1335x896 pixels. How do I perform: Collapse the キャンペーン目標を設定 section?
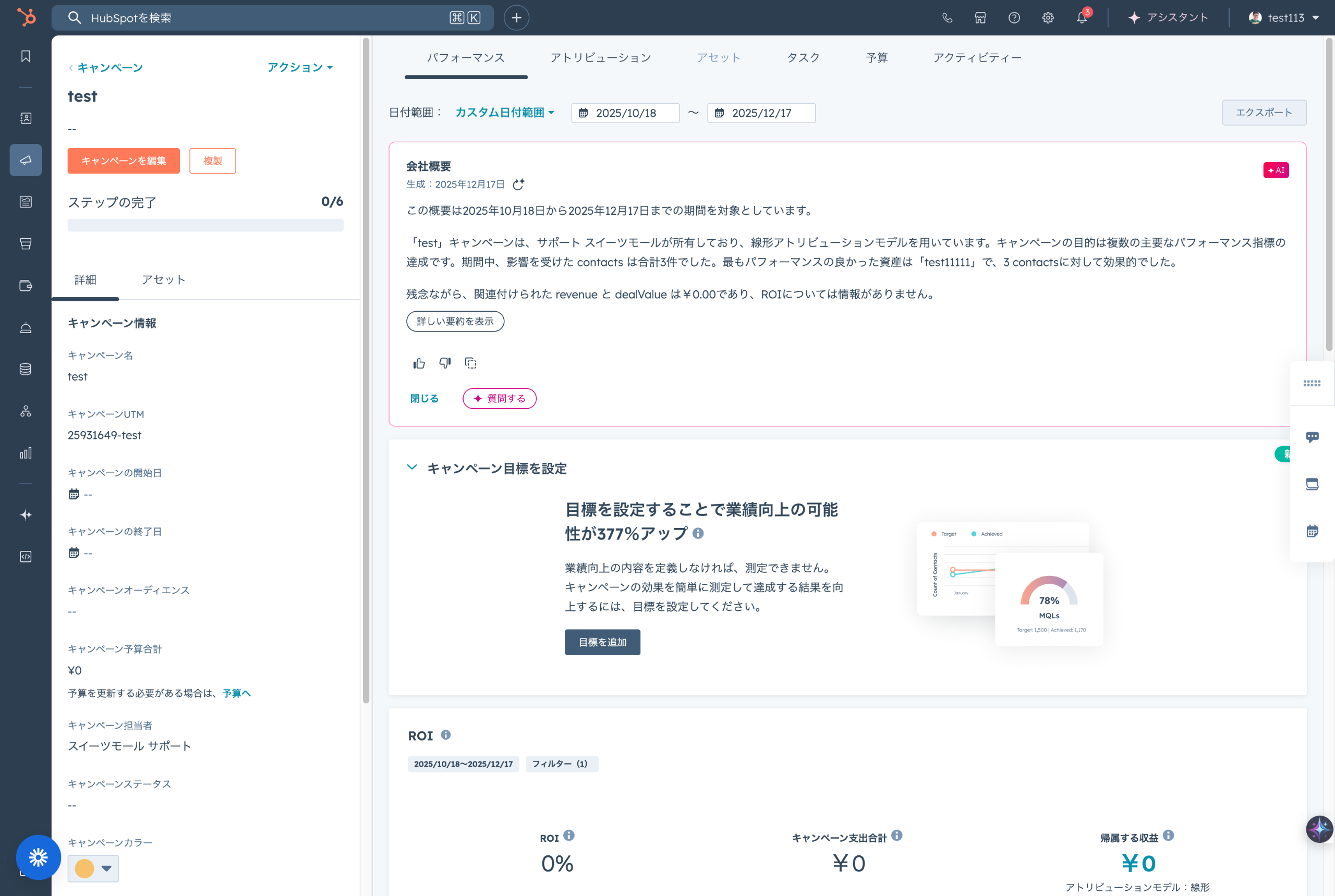pos(411,468)
